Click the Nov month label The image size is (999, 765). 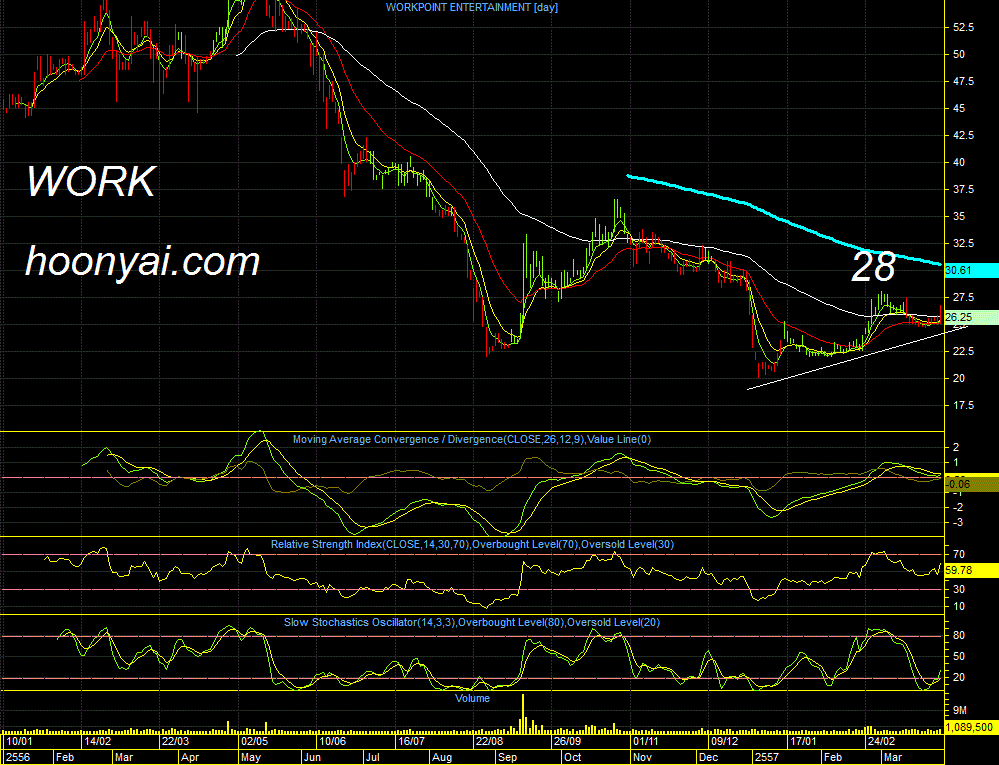643,758
